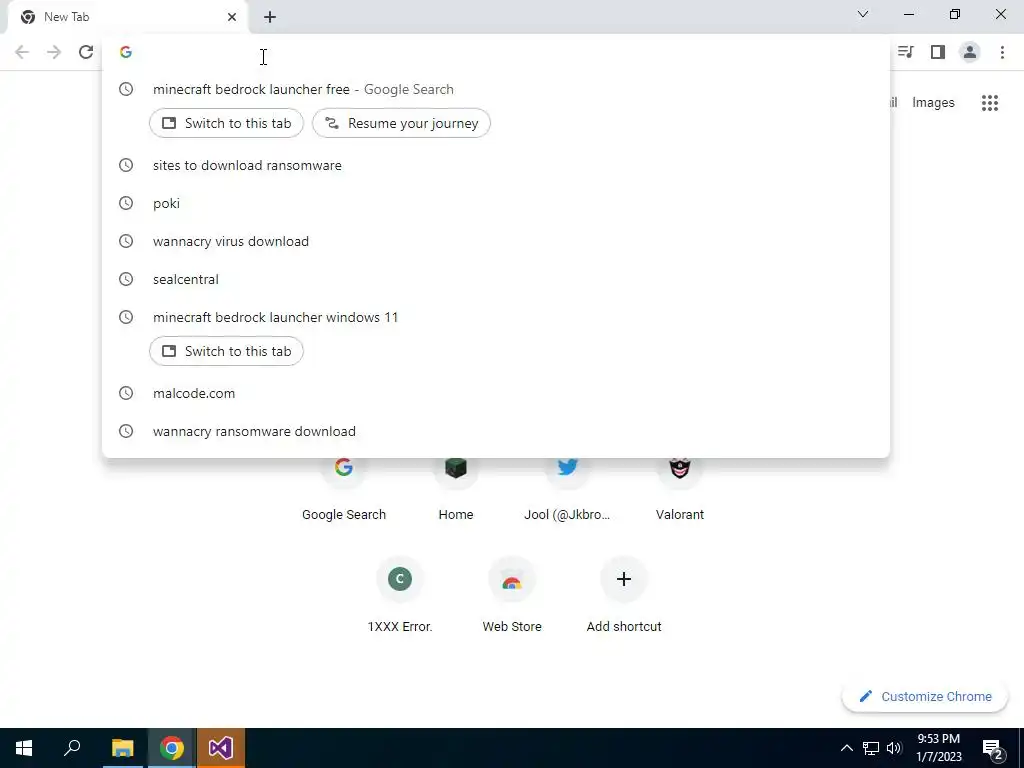Screen dimensions: 1024x768
Task: Open the notification center icon
Action: coord(993,748)
